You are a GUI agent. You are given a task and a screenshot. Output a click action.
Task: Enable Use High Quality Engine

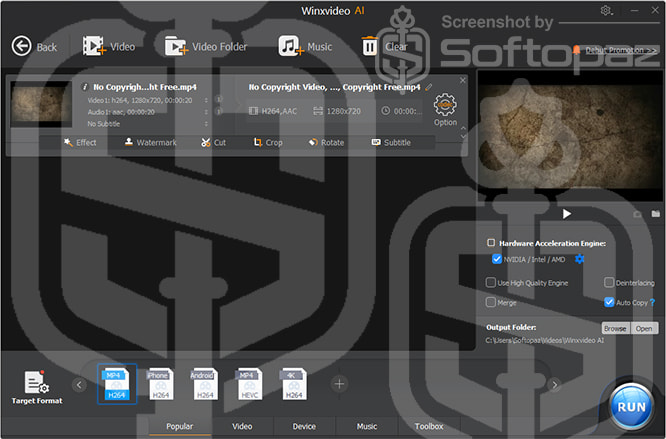(491, 282)
